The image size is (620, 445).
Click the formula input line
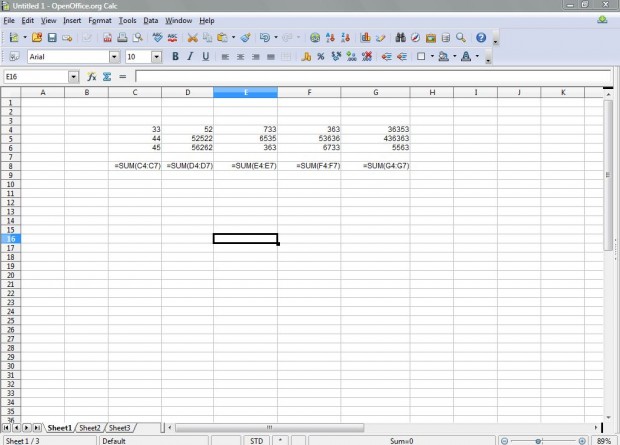coord(370,77)
